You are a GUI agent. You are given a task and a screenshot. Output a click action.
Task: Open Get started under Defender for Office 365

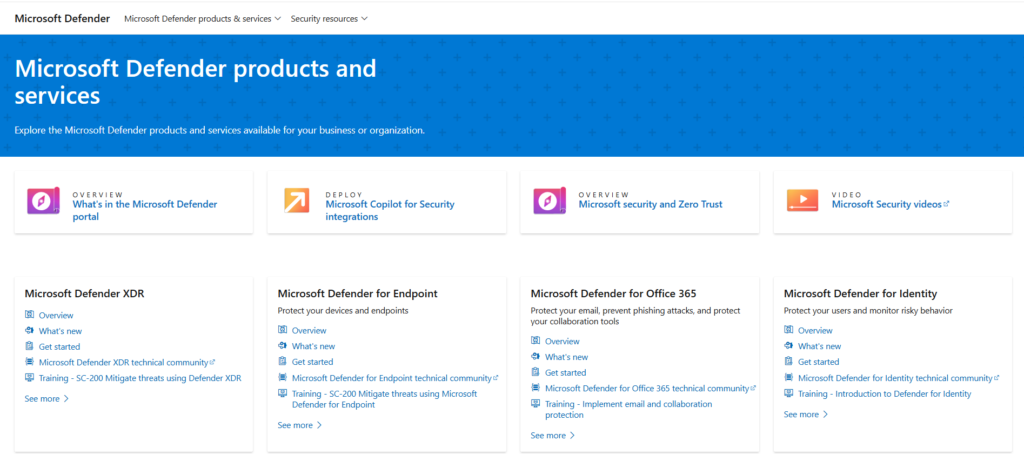[566, 372]
